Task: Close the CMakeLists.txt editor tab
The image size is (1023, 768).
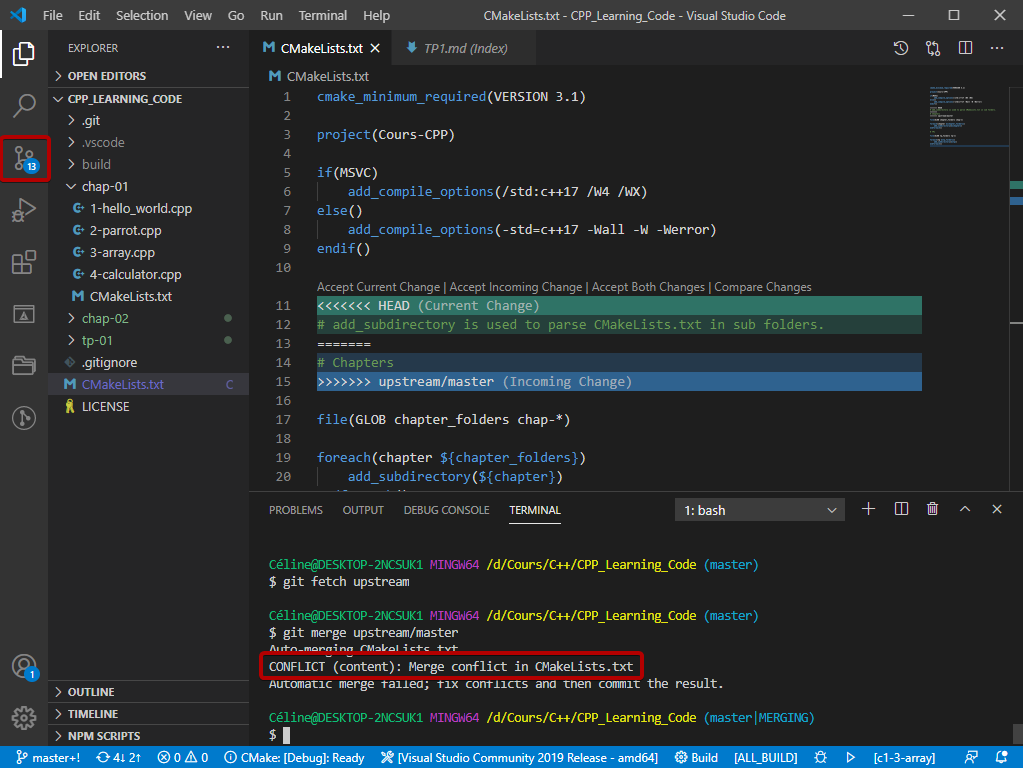Action: (375, 48)
